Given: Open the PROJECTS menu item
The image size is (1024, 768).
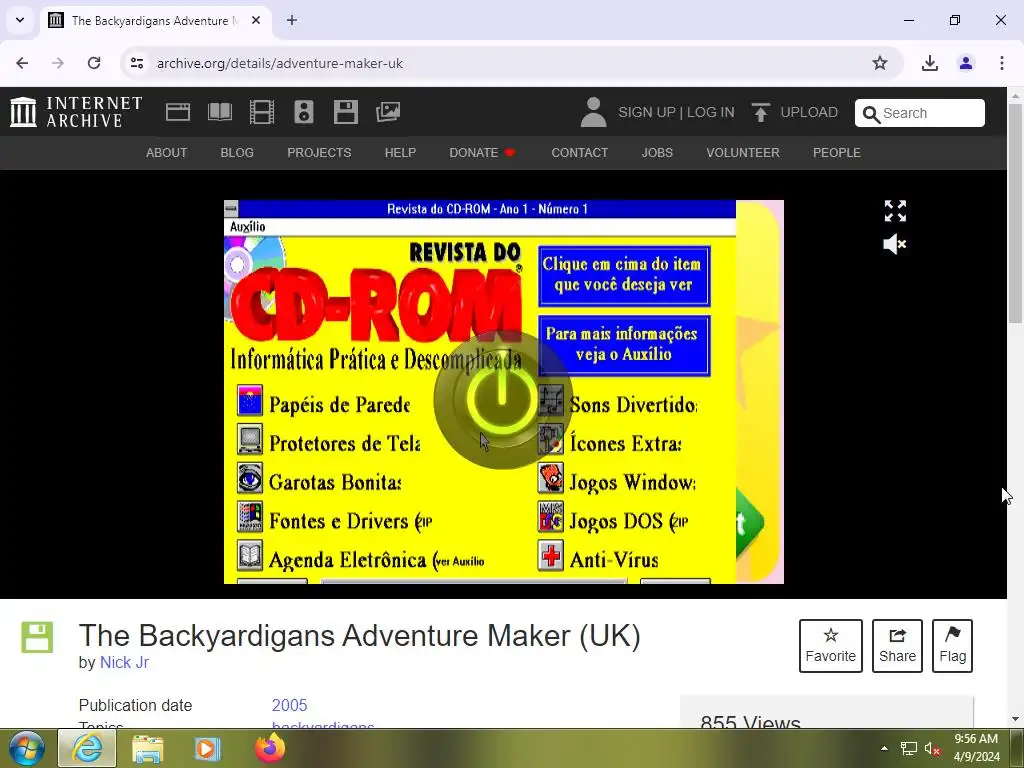Looking at the screenshot, I should [x=319, y=153].
